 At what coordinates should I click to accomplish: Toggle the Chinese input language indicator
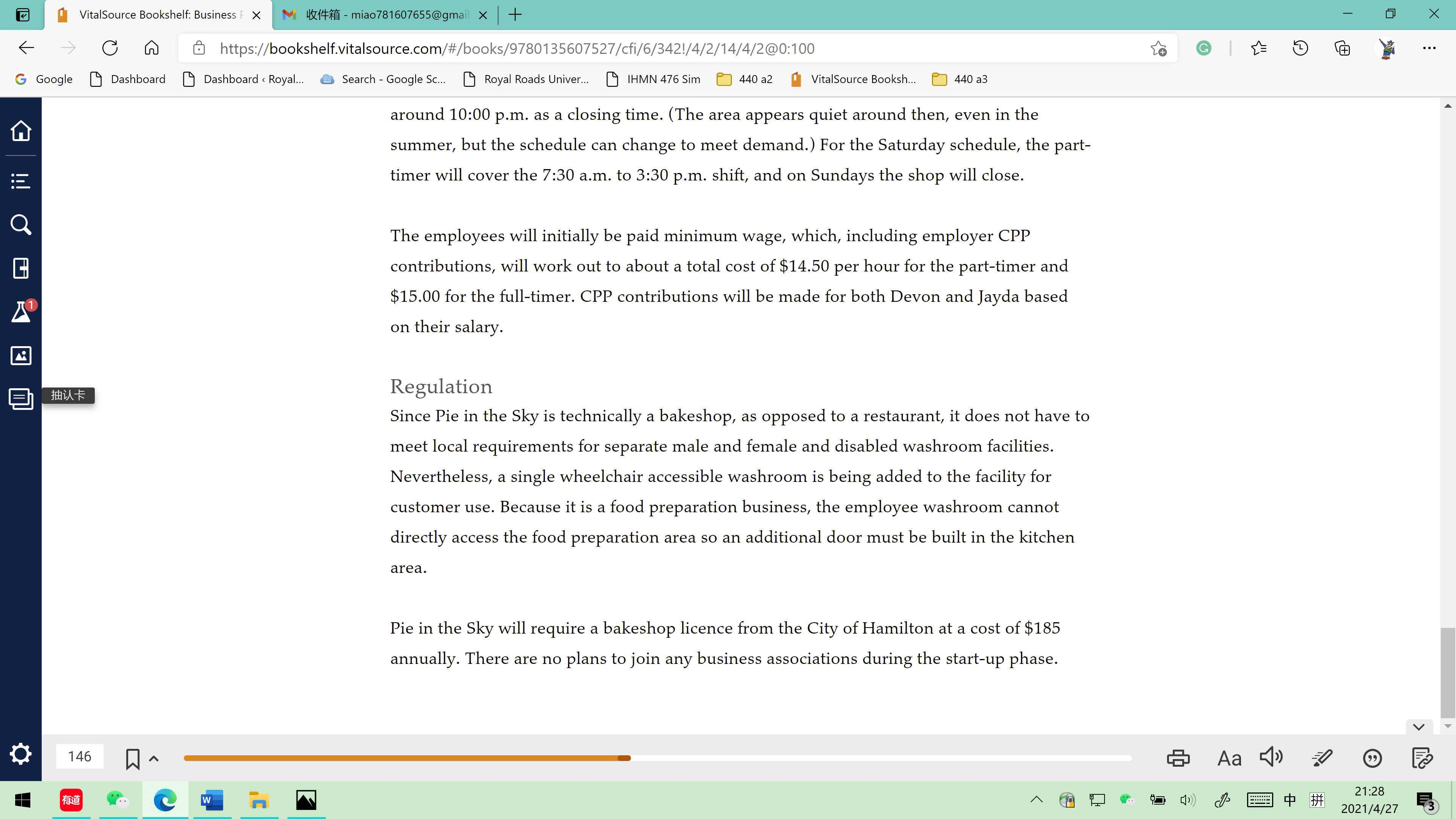click(1290, 800)
